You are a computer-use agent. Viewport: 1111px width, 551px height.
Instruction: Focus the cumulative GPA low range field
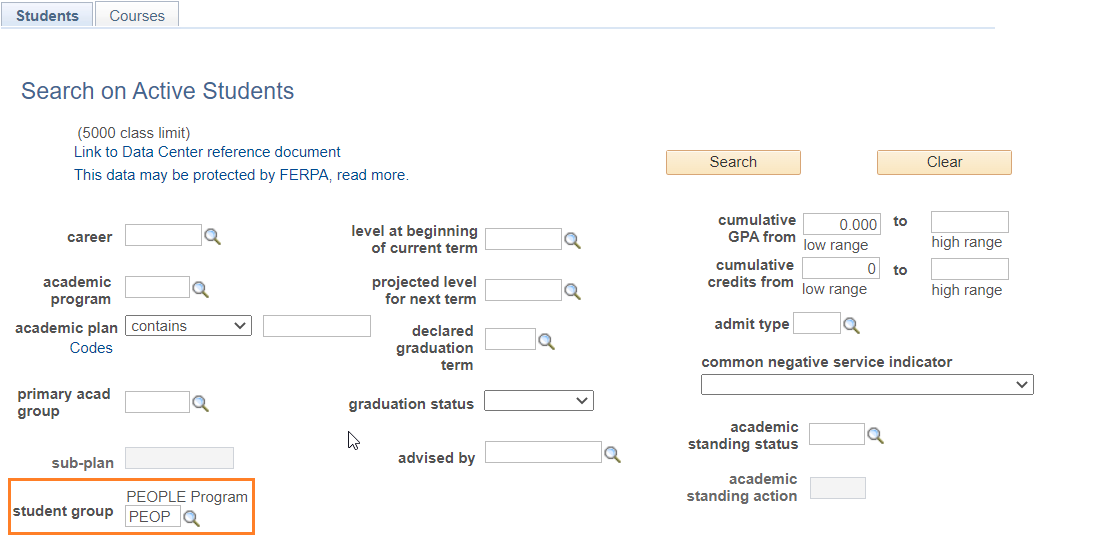point(842,225)
